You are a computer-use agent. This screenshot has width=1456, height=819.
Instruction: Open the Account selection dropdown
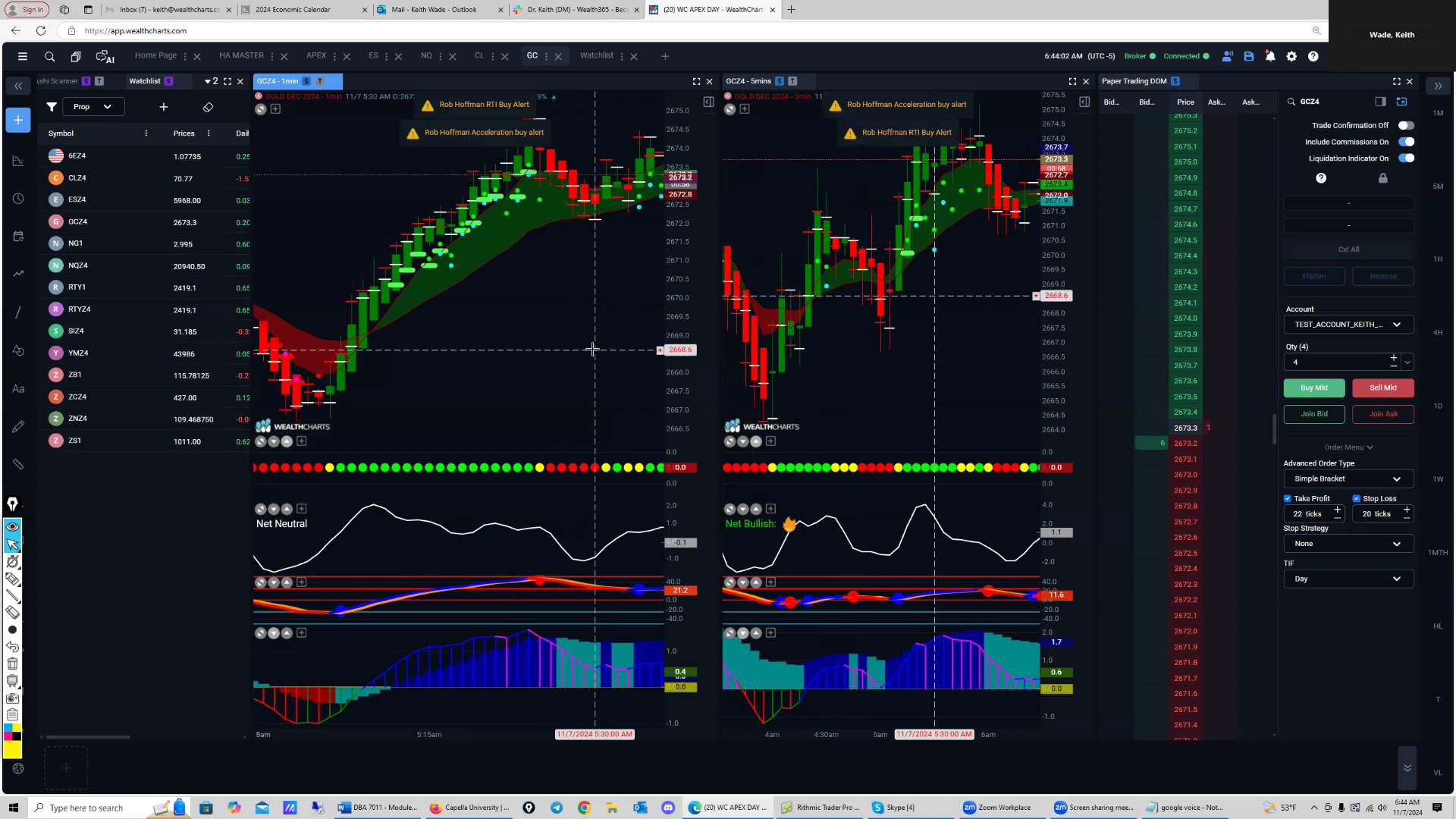(x=1348, y=325)
